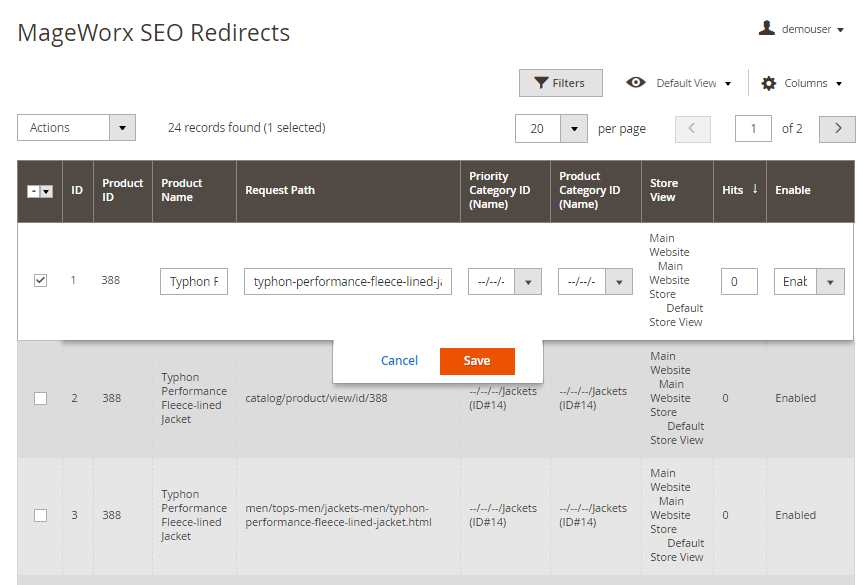
Task: Go to next page arrow
Action: click(x=837, y=128)
